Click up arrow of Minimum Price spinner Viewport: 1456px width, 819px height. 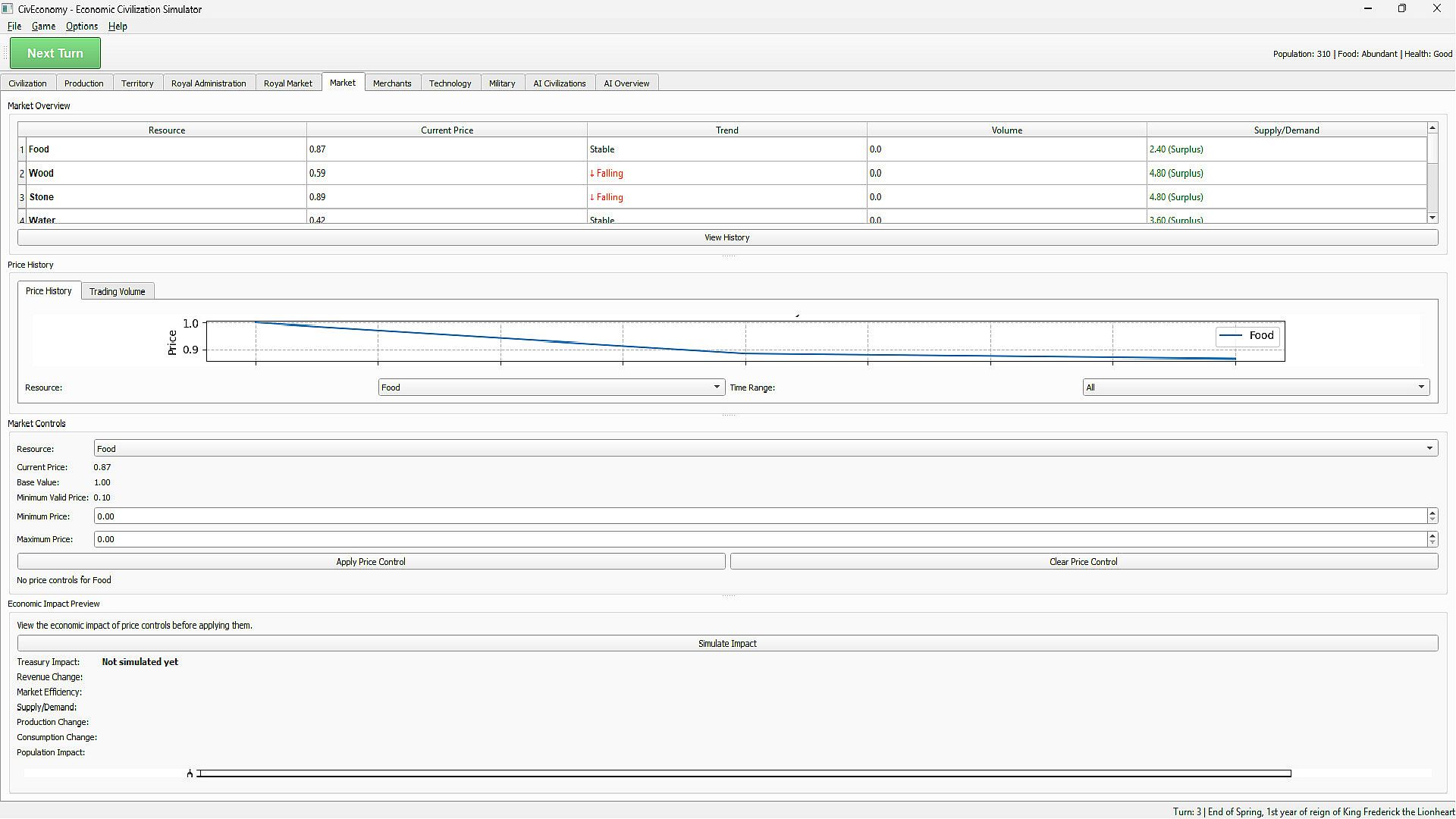1432,513
